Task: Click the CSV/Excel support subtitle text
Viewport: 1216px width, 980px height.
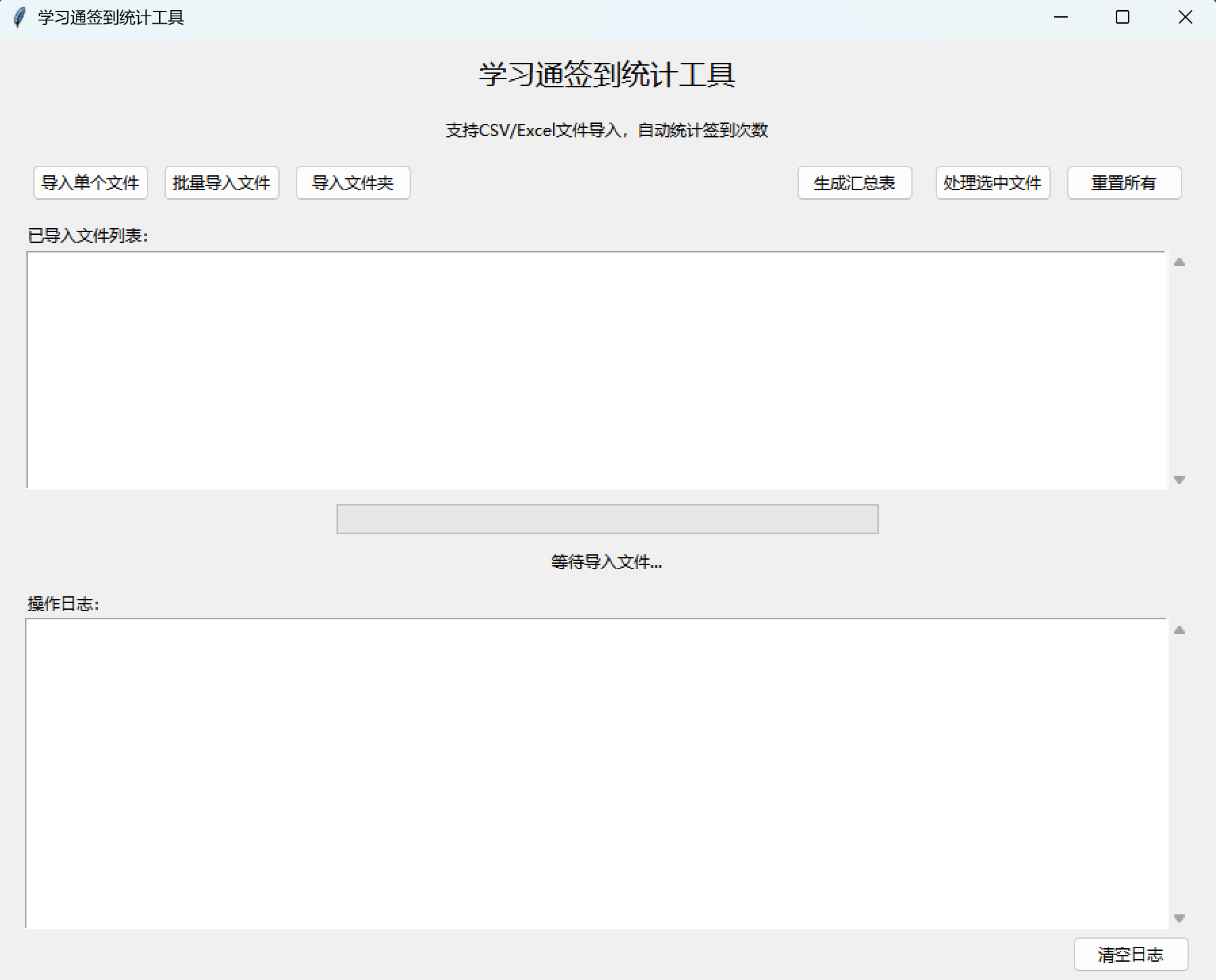Action: coord(607,130)
